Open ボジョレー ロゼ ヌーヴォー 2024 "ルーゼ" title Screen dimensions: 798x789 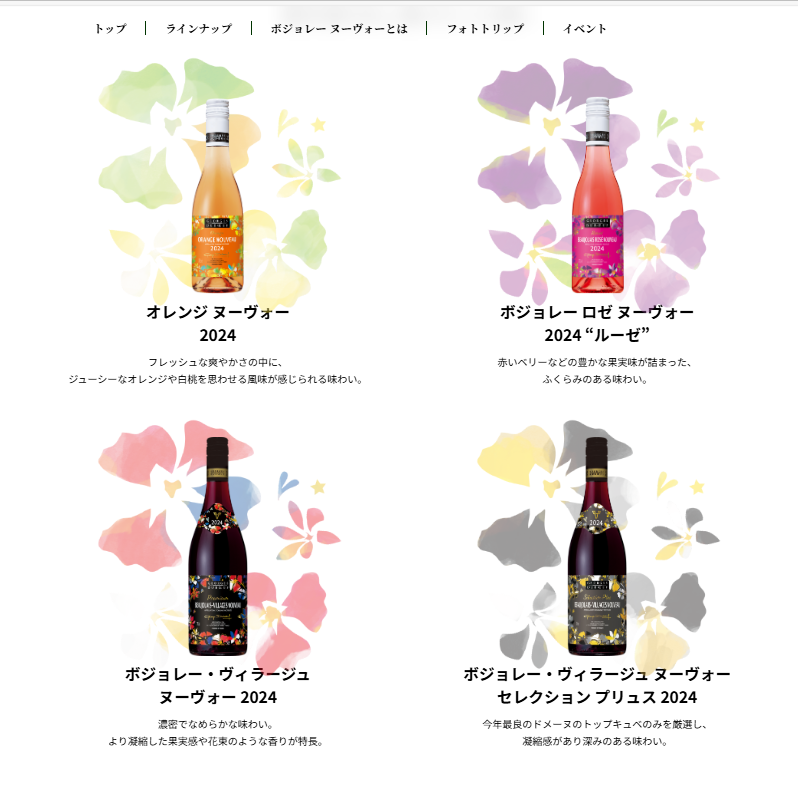pos(596,323)
